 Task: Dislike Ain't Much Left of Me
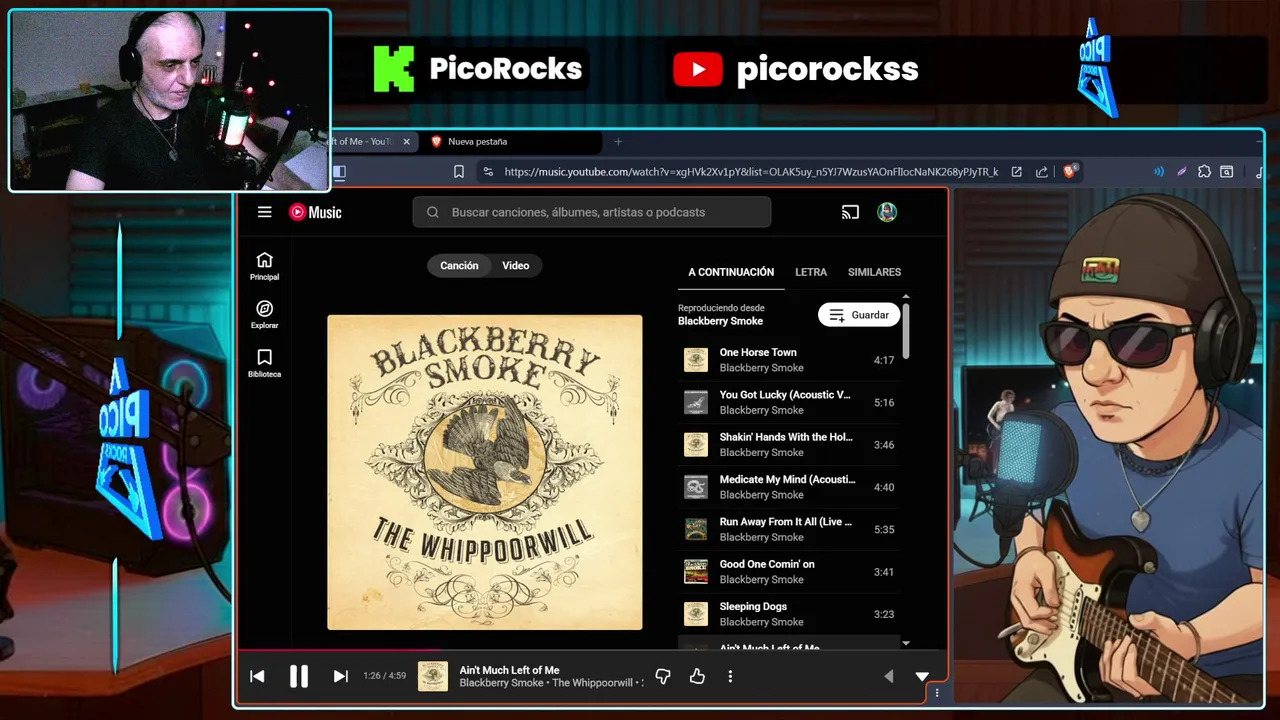pyautogui.click(x=662, y=677)
